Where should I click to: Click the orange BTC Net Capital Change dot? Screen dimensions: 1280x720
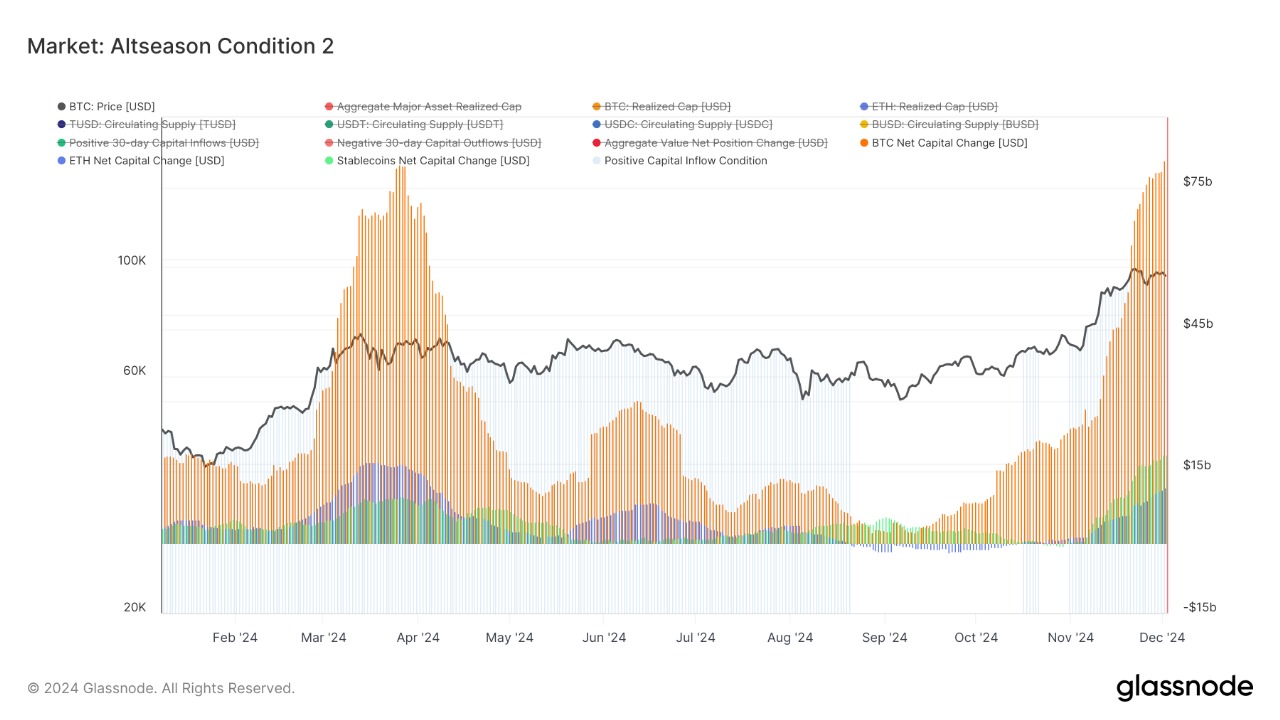[x=864, y=143]
